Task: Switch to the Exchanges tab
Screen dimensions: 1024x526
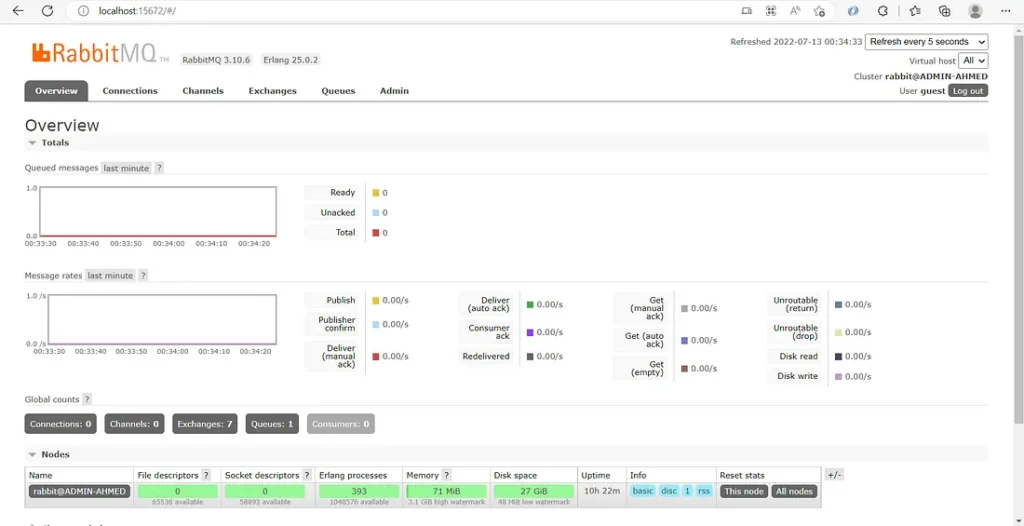Action: coord(272,91)
